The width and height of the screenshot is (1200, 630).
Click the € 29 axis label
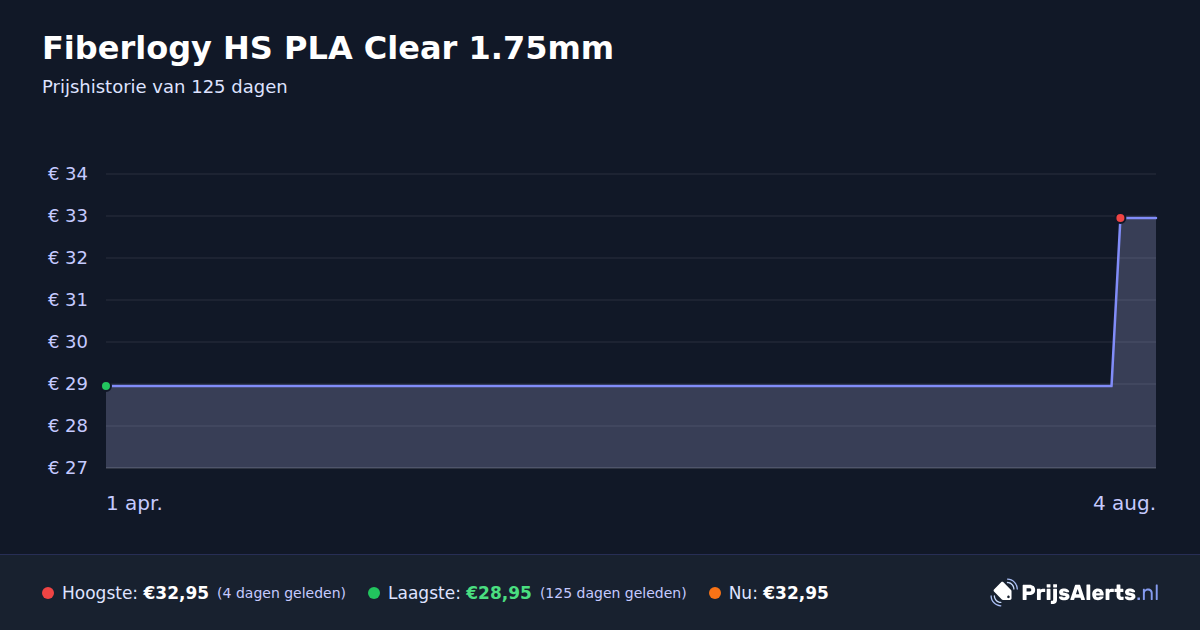(68, 384)
